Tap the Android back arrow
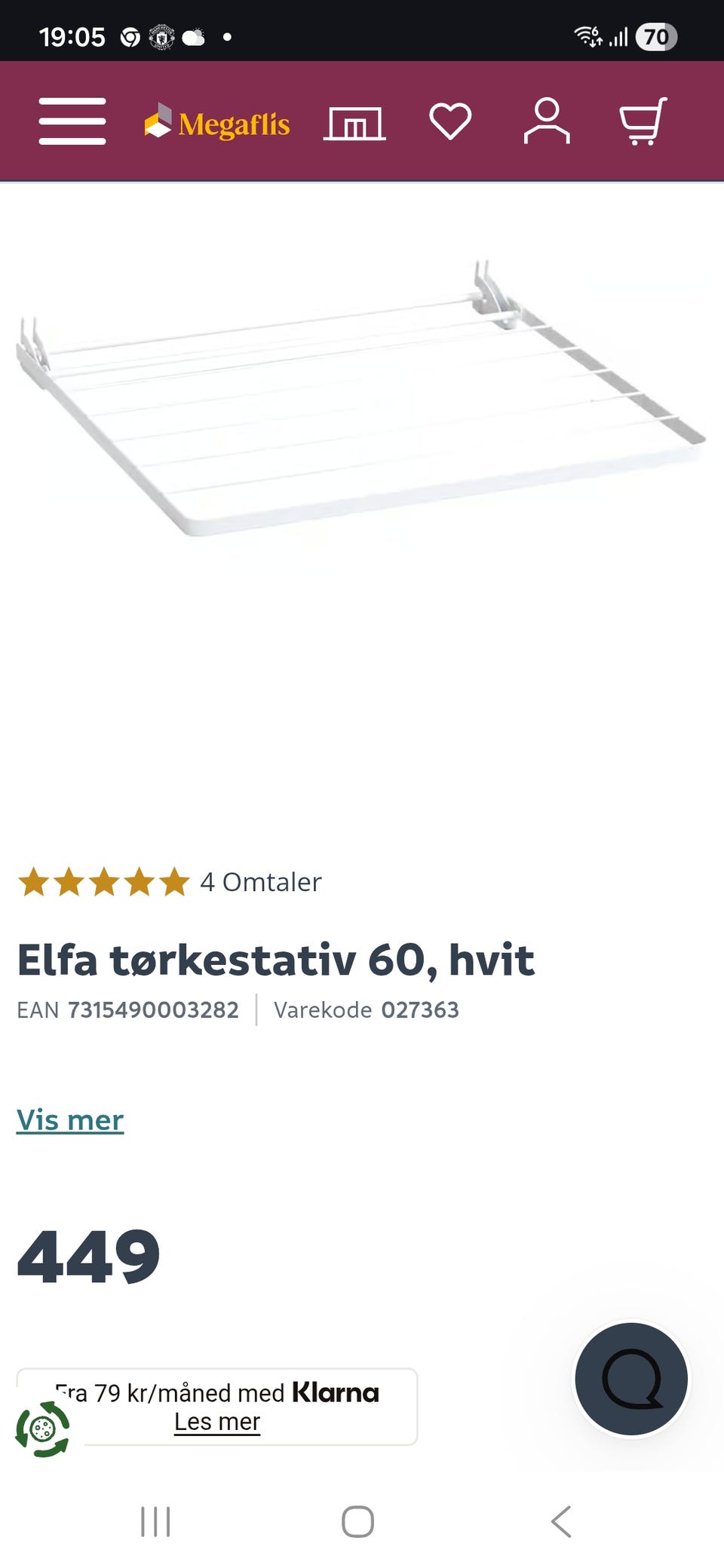Viewport: 724px width, 1568px height. 561,1521
